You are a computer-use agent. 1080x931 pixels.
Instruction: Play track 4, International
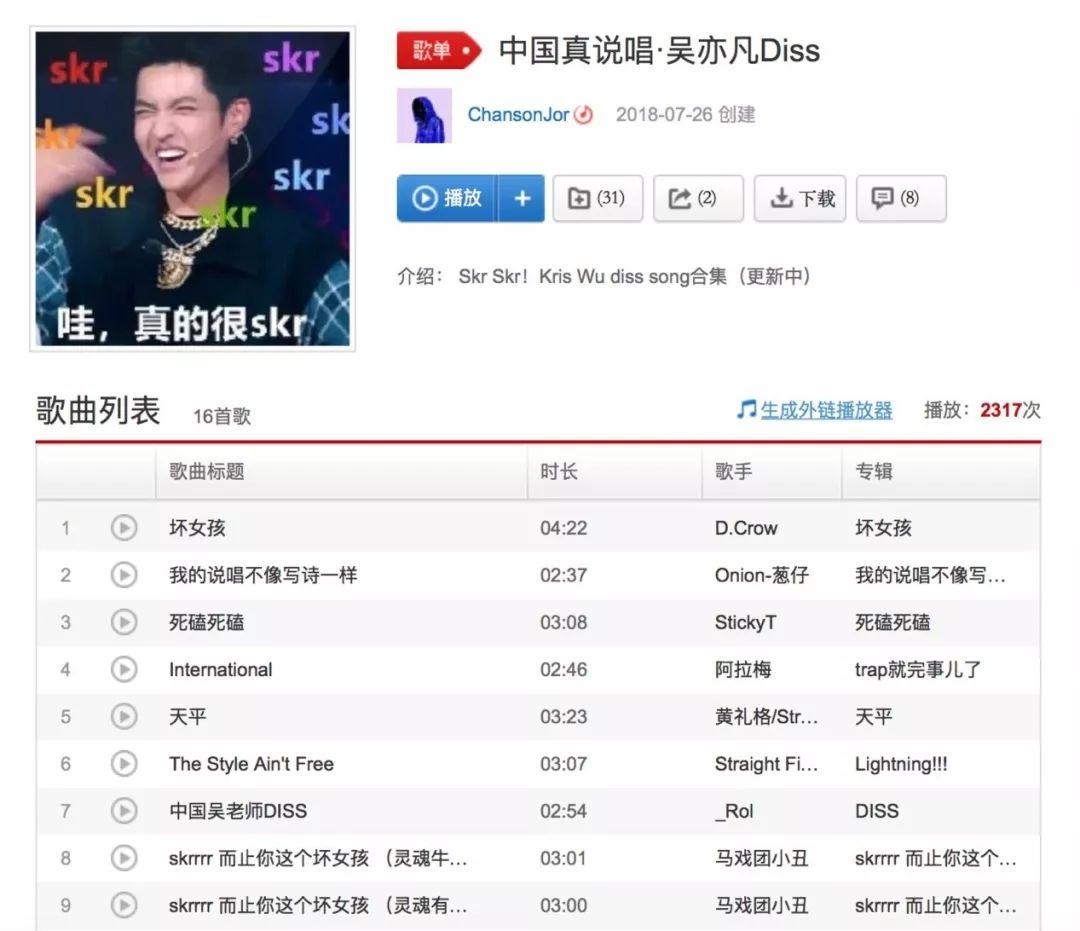(x=124, y=669)
